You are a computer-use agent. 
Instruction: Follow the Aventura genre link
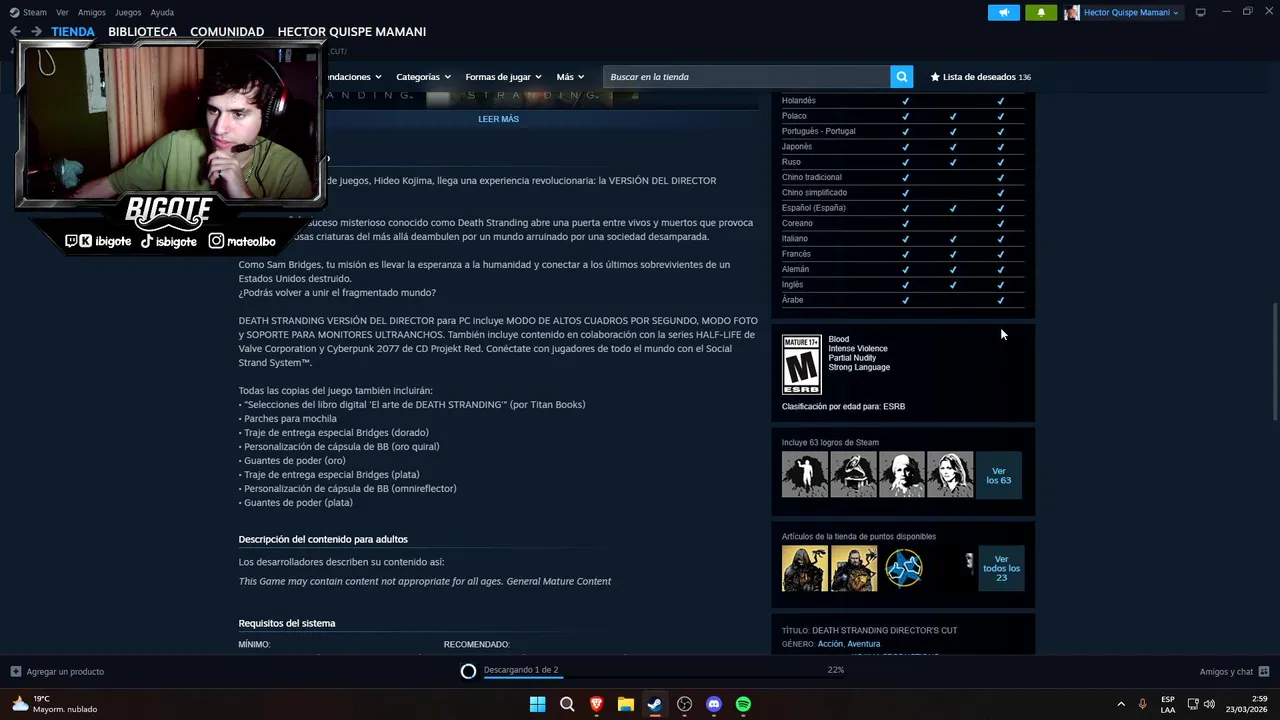(864, 644)
